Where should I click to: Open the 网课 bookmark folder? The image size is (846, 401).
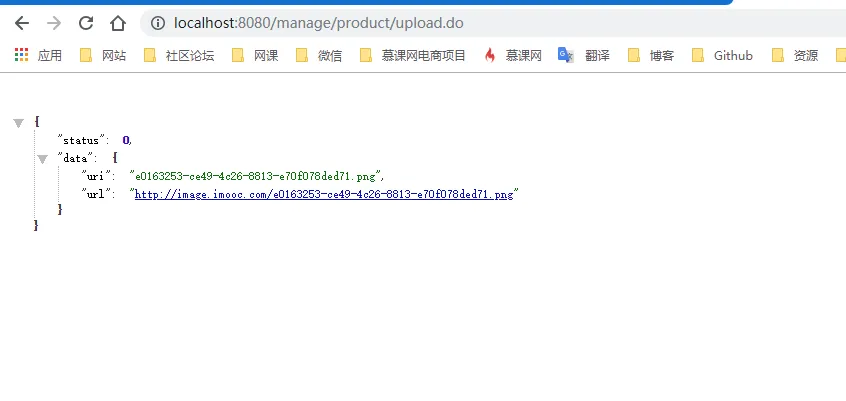255,55
